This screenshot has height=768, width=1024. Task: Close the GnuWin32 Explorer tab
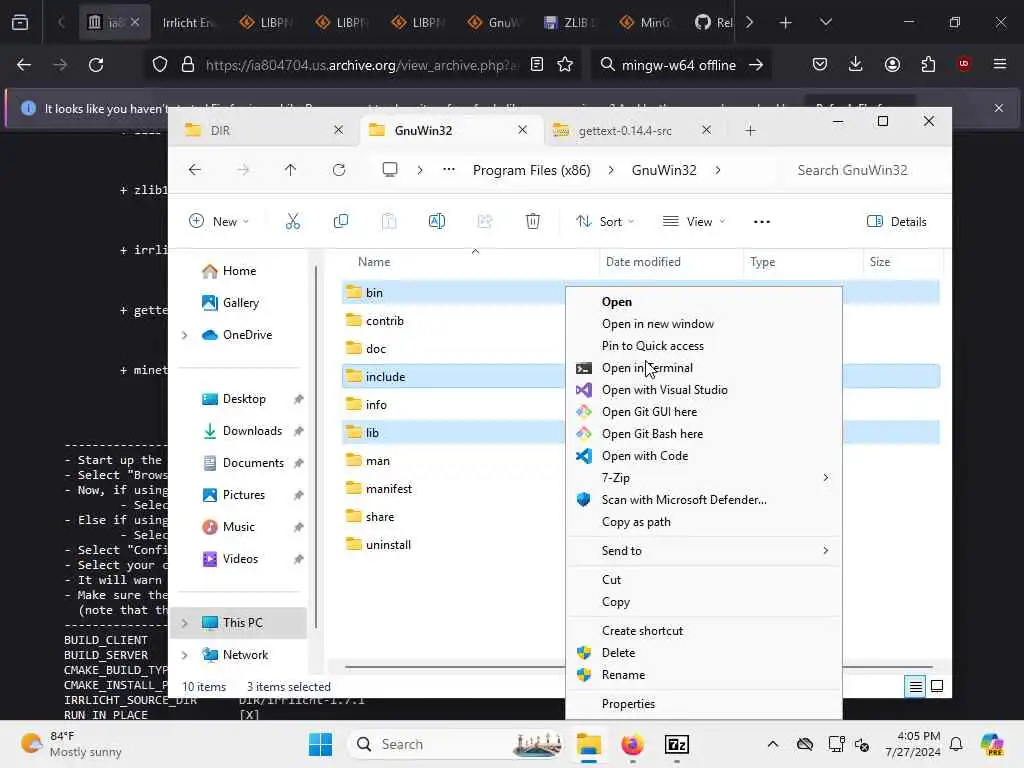522,130
